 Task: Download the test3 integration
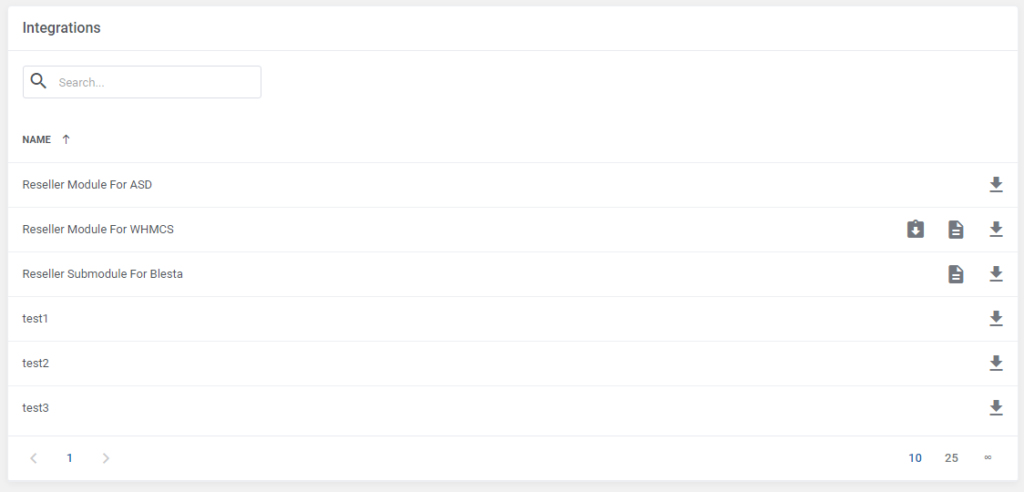pyautogui.click(x=995, y=408)
